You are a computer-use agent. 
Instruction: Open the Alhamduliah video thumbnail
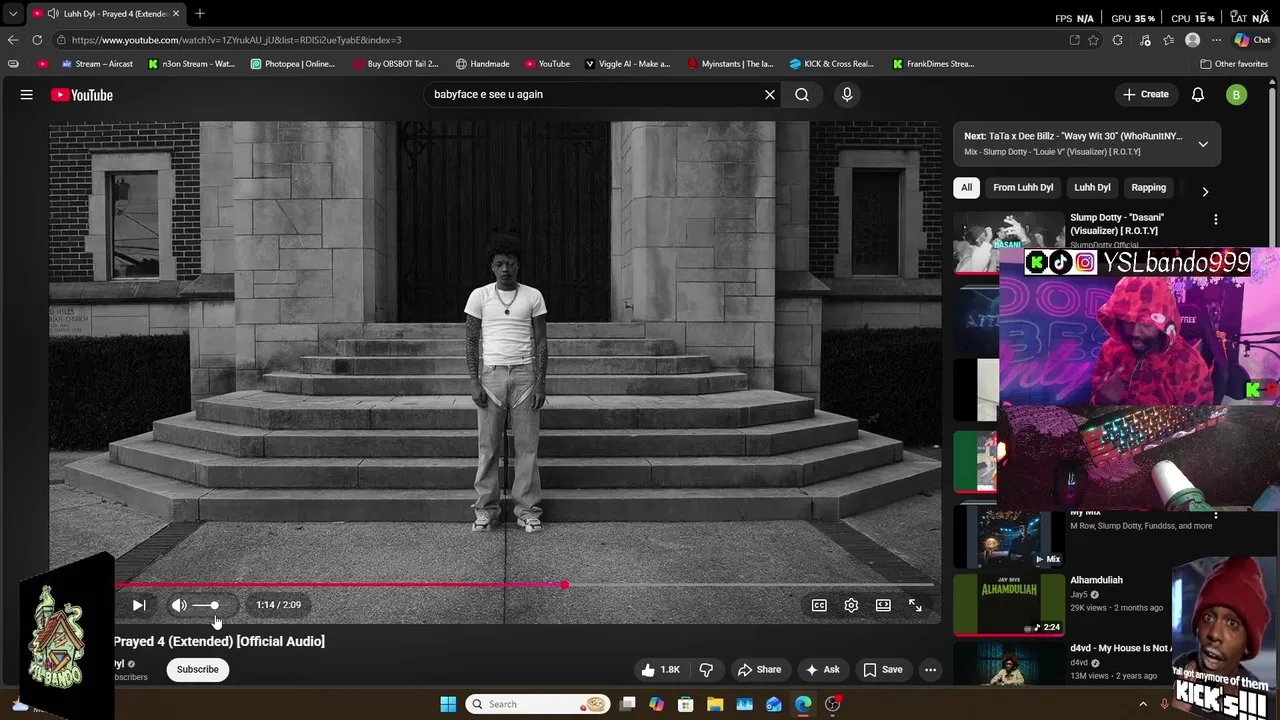point(1009,604)
